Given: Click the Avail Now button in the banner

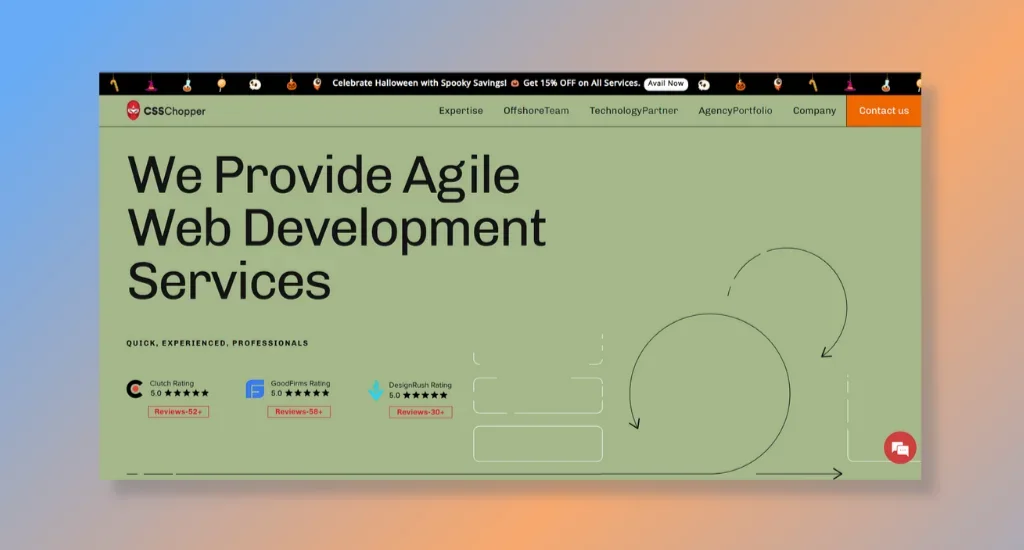Looking at the screenshot, I should click(x=665, y=84).
